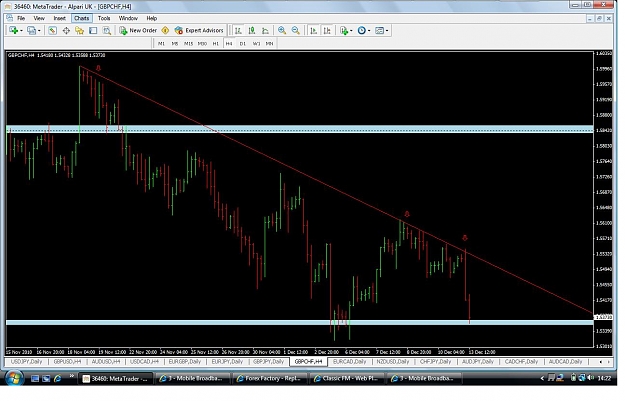Expand the Indicators list dropdown
Screen dimensions: 625x401
(346, 31)
